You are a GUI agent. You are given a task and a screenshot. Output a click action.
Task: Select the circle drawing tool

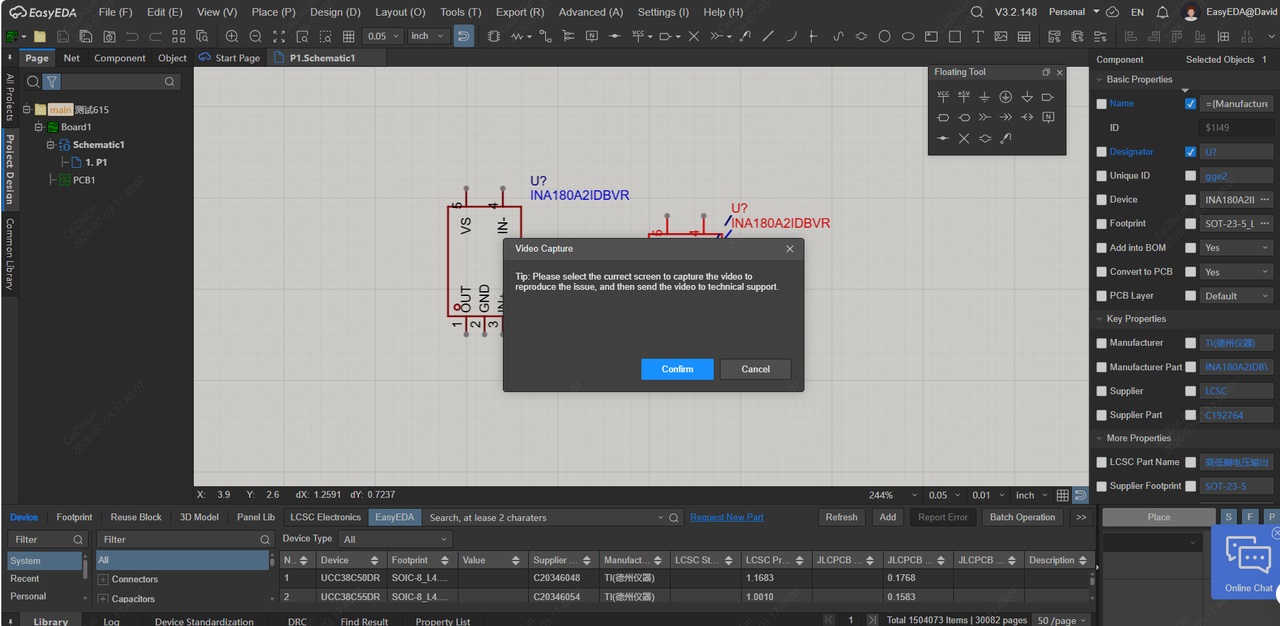pyautogui.click(x=884, y=36)
